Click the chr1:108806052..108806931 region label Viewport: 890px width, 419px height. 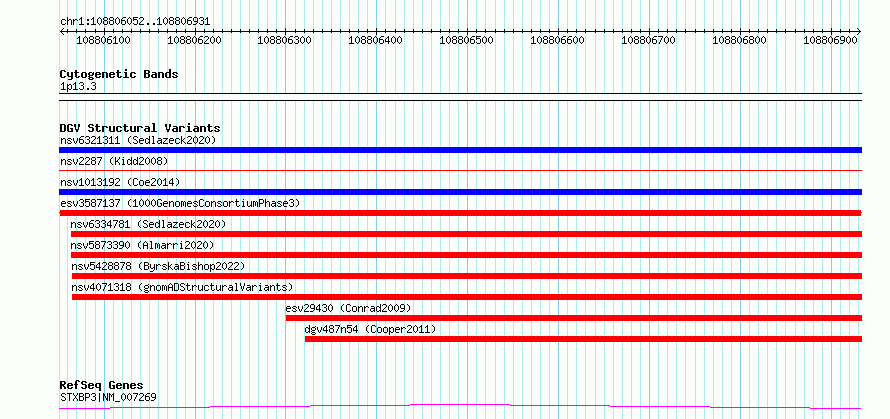[135, 21]
